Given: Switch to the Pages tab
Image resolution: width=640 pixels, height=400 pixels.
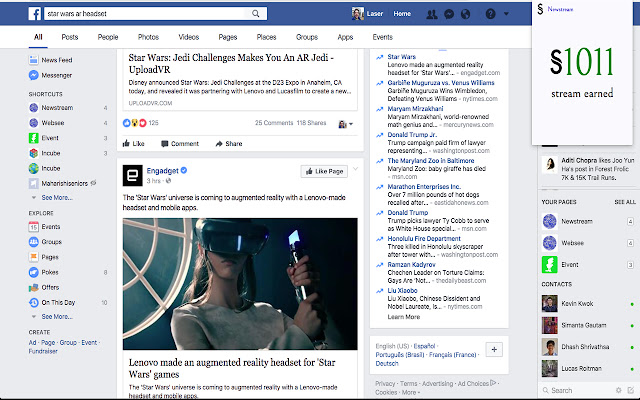Looking at the screenshot, I should [x=228, y=37].
